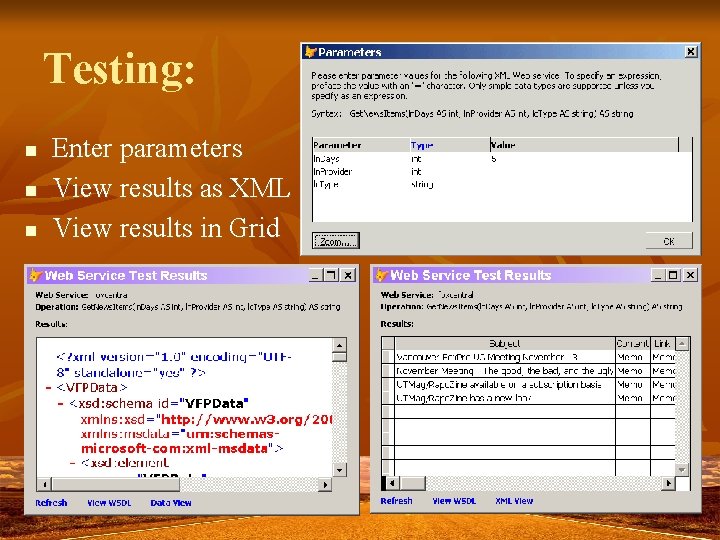The width and height of the screenshot is (720, 540).
Task: Click the Content column header in grid
Action: point(633,343)
